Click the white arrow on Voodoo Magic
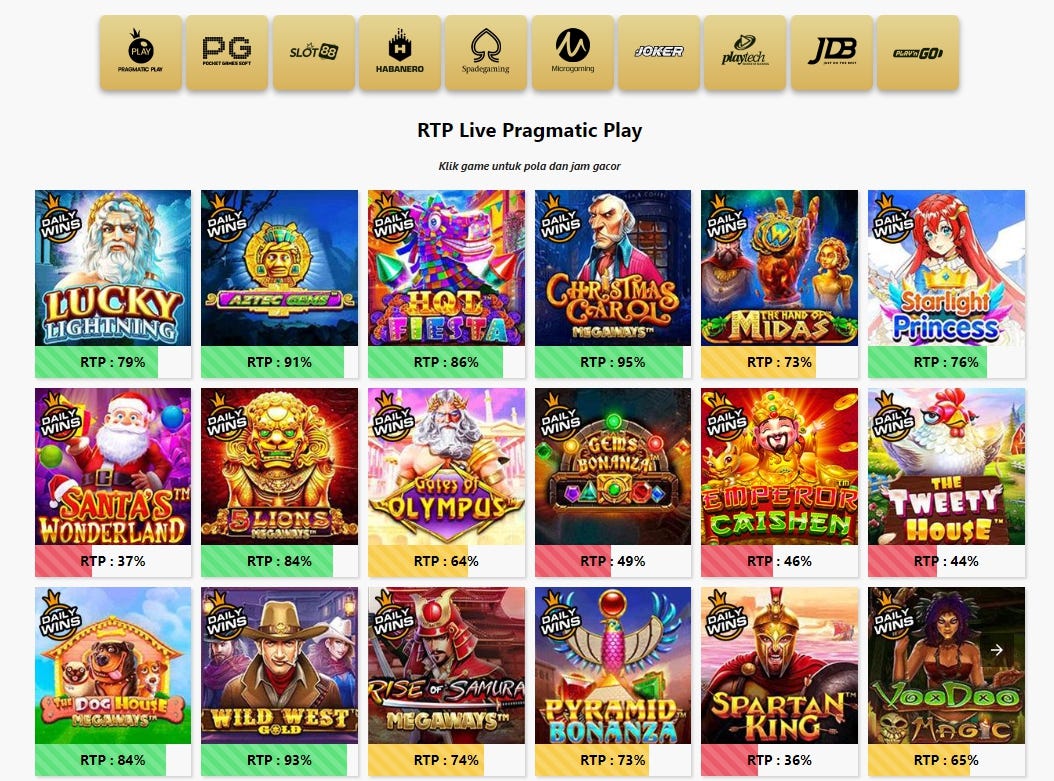 click(x=997, y=650)
